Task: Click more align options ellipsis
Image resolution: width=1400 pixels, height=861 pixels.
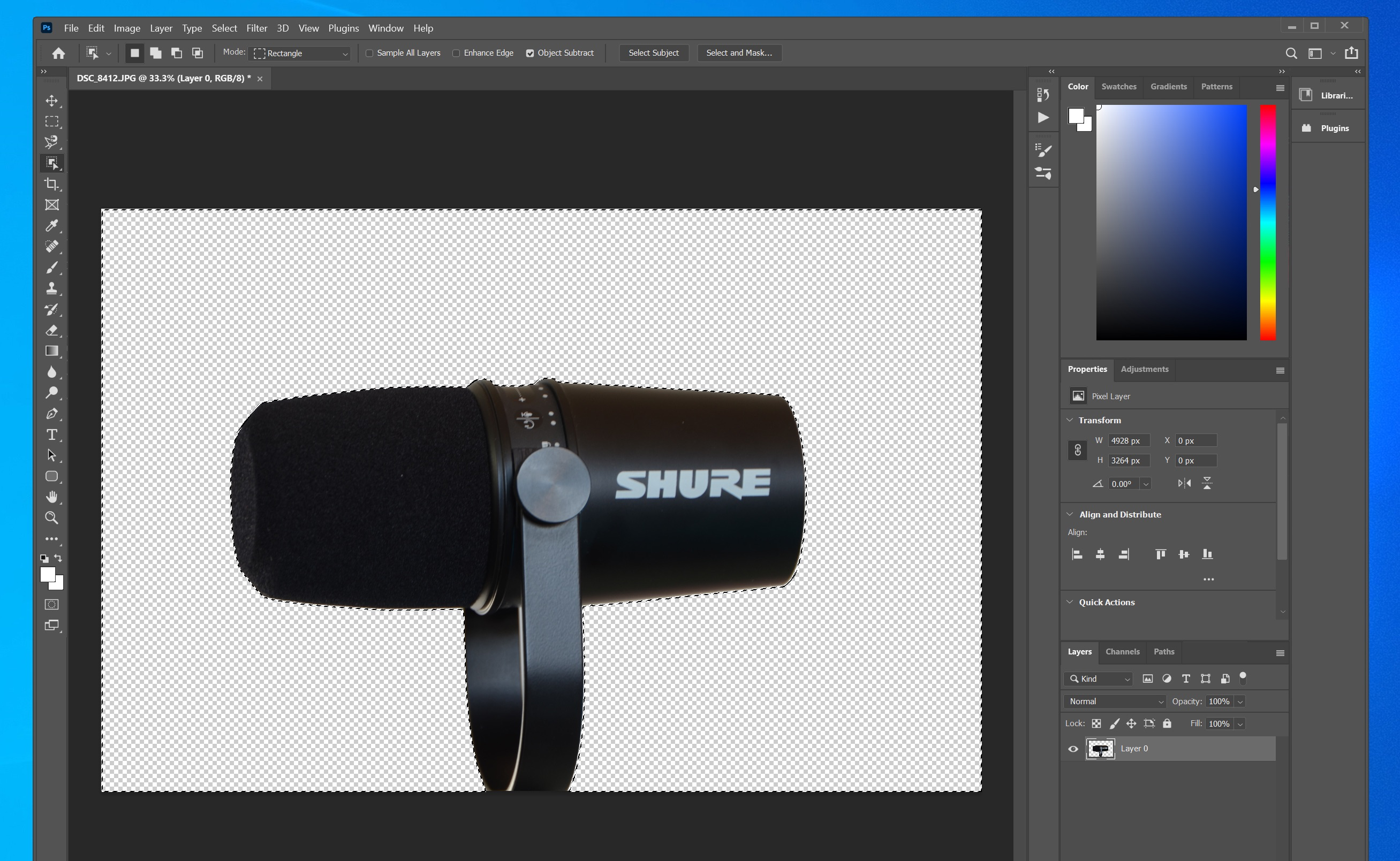Action: (1209, 579)
